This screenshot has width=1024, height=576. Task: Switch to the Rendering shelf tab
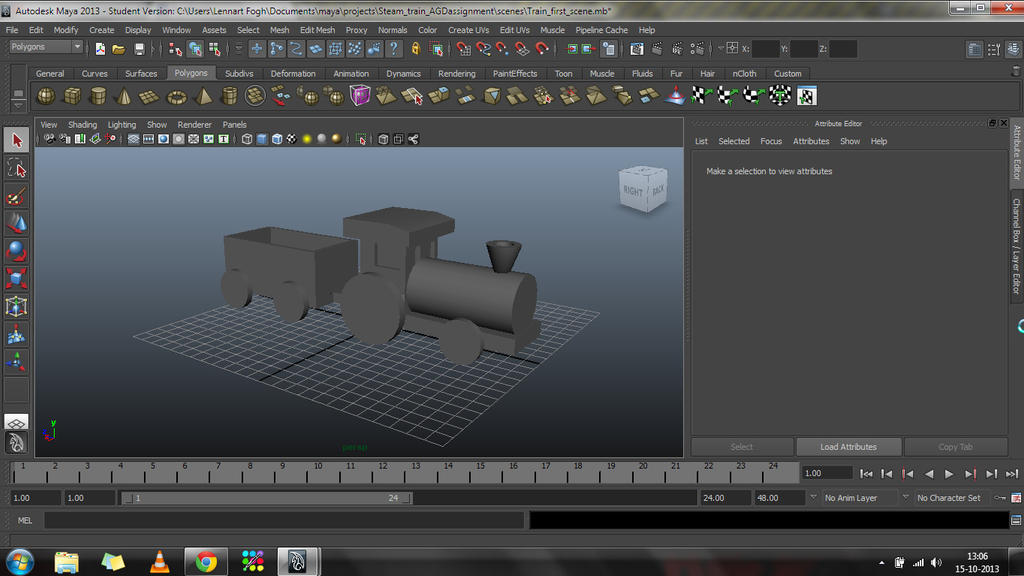coord(456,74)
